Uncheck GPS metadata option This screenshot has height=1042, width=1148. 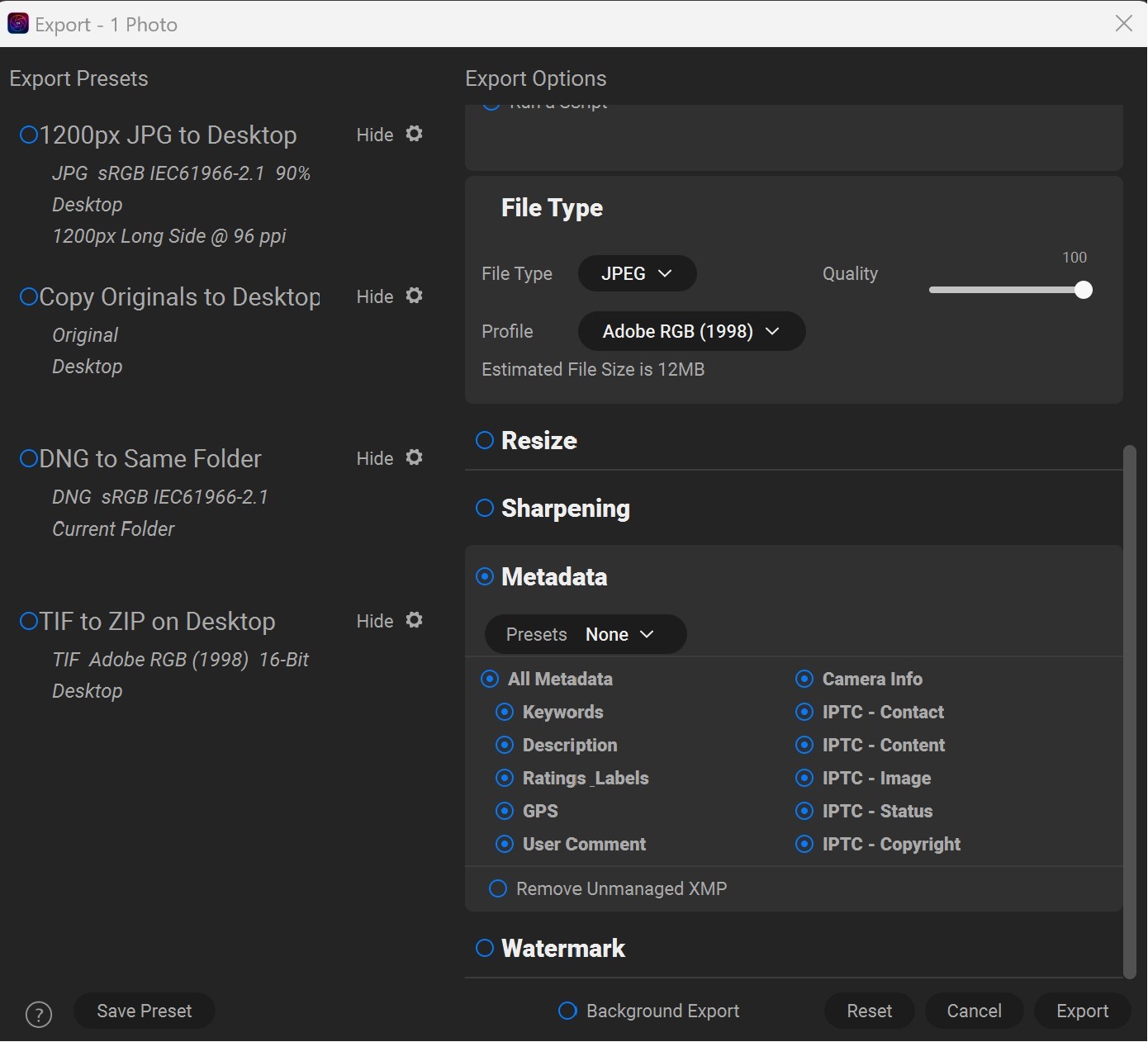click(x=505, y=811)
